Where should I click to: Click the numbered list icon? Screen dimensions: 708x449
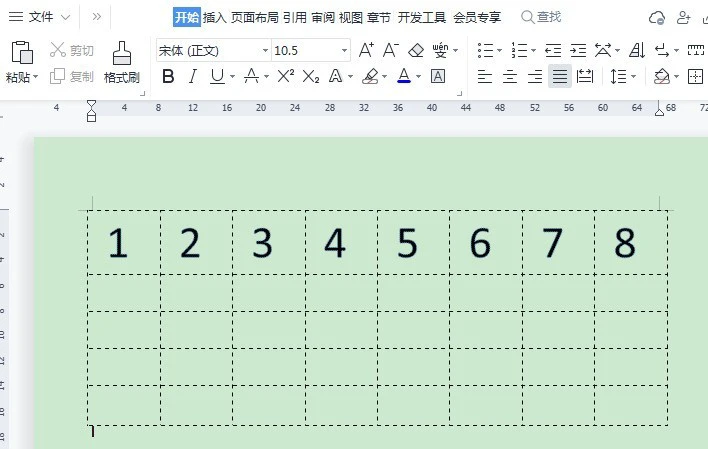[519, 50]
